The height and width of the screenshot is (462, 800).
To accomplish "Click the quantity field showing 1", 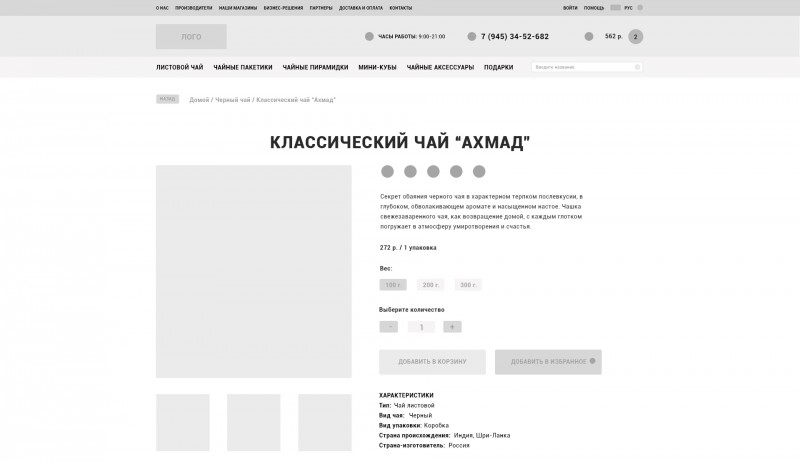I will (421, 327).
